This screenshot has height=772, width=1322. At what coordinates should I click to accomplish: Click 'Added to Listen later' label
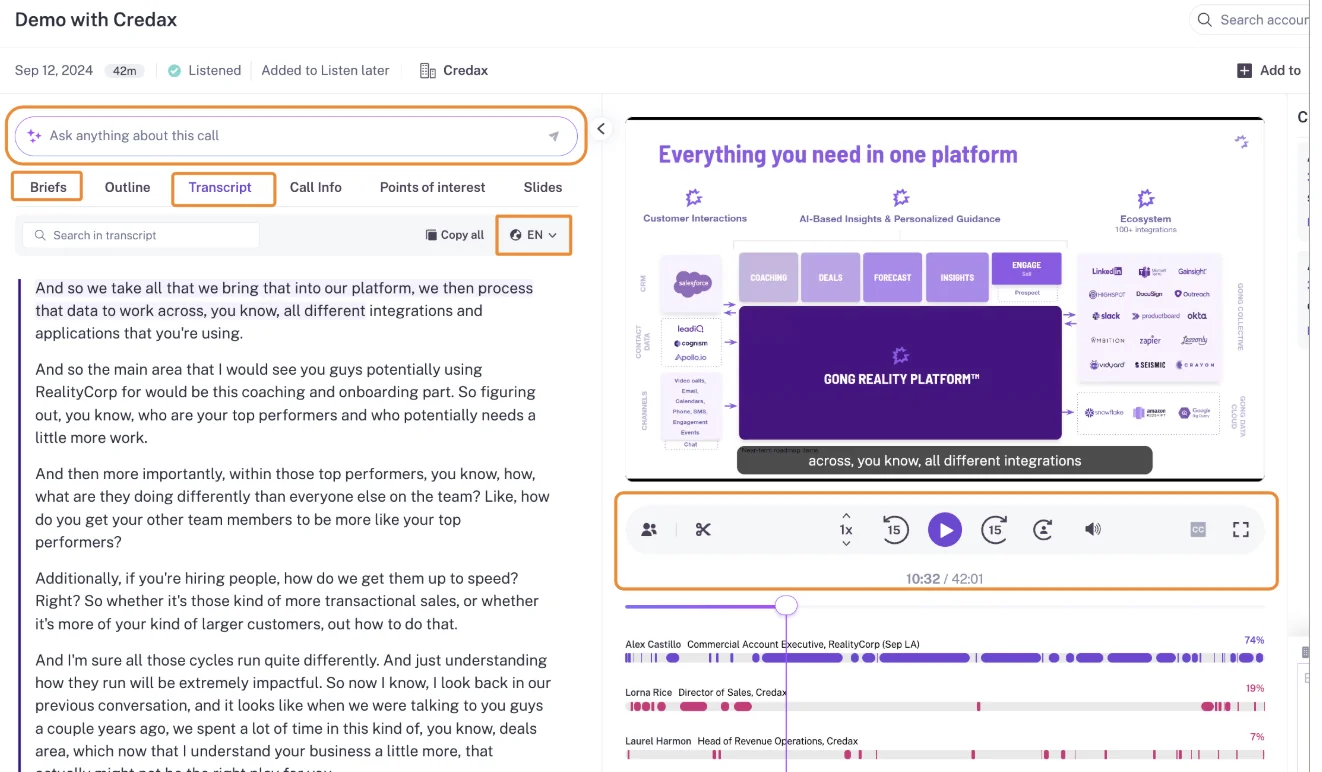[325, 70]
